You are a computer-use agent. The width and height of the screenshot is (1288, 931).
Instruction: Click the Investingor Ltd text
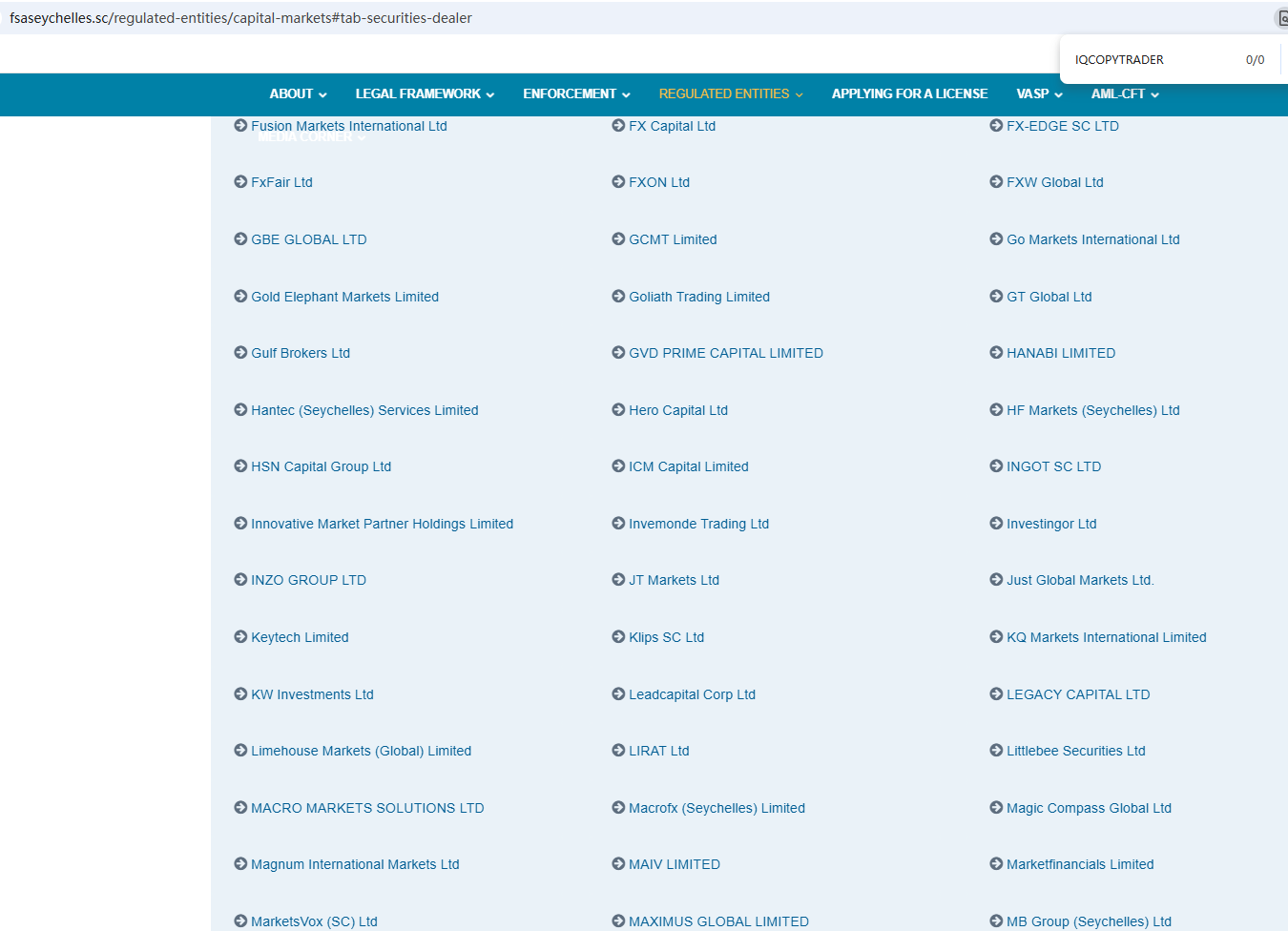click(1051, 524)
